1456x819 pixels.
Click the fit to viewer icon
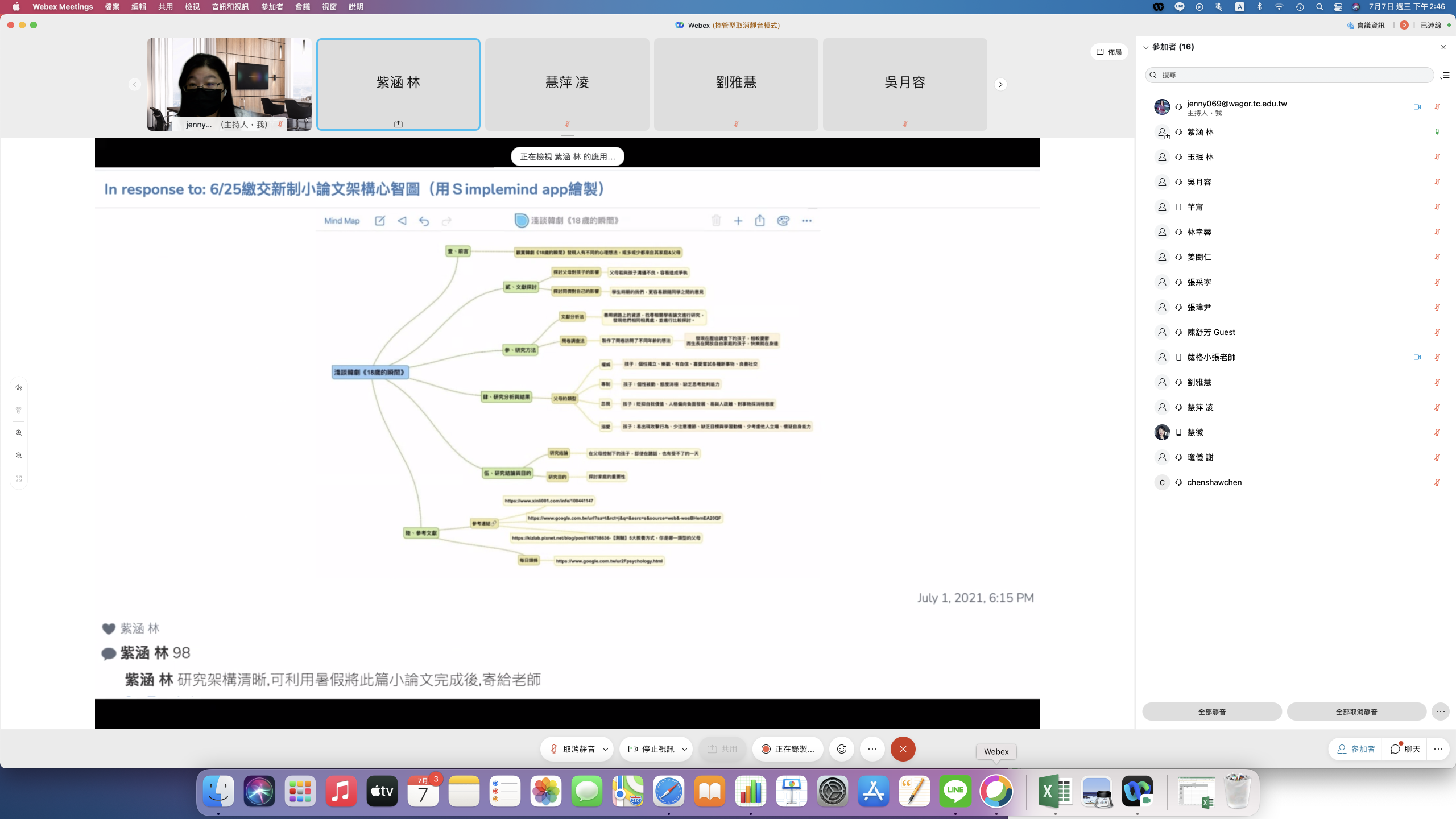[x=19, y=479]
